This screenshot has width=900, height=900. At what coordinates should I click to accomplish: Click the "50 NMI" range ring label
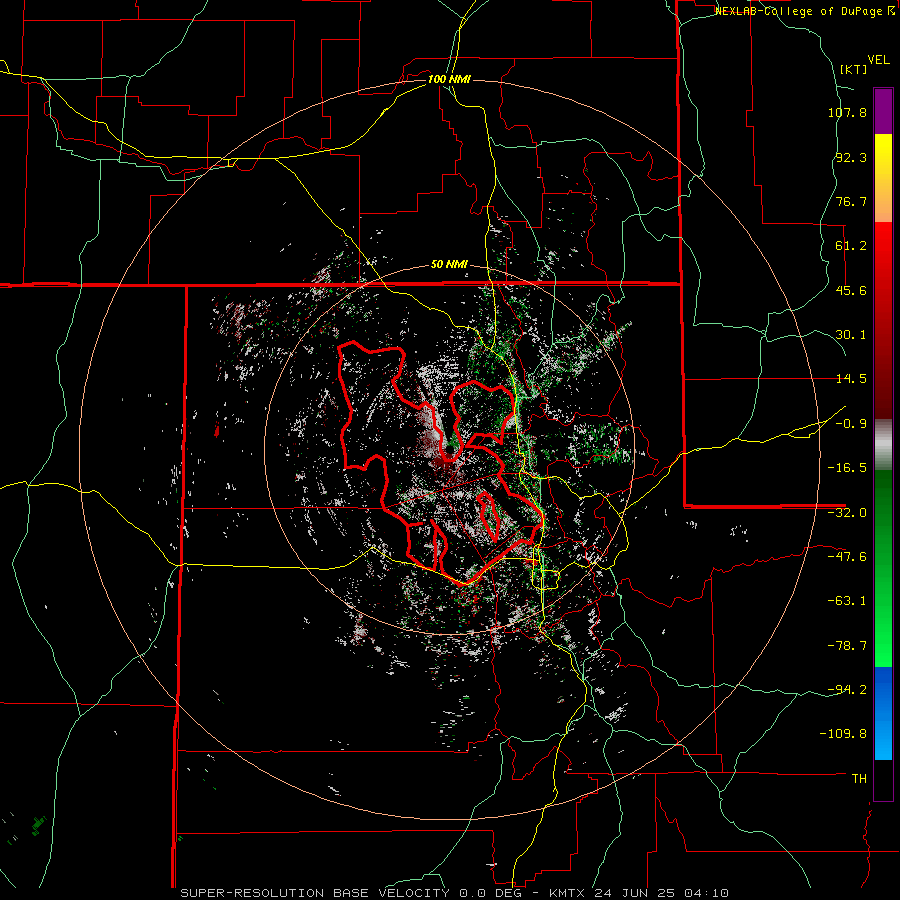click(x=449, y=265)
